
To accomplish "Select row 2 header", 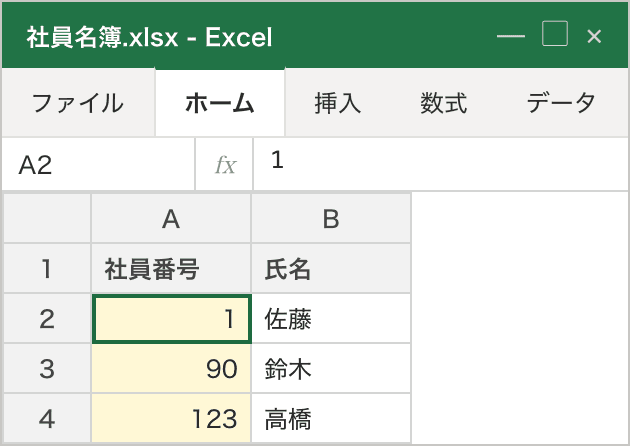I will coord(47,319).
